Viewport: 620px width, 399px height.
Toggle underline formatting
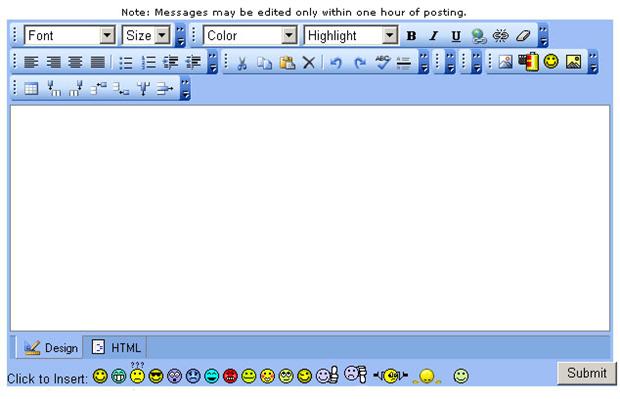[x=456, y=36]
